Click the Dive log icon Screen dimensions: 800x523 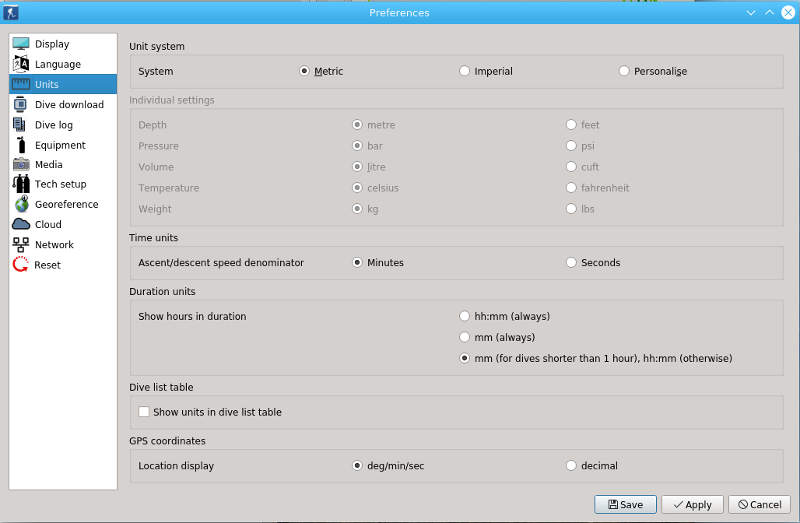click(21, 125)
